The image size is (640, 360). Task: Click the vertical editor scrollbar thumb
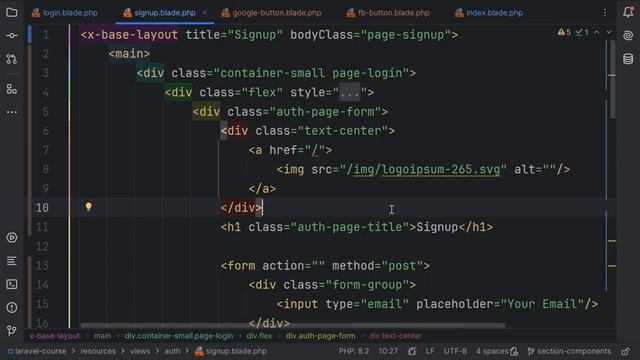(x=612, y=80)
